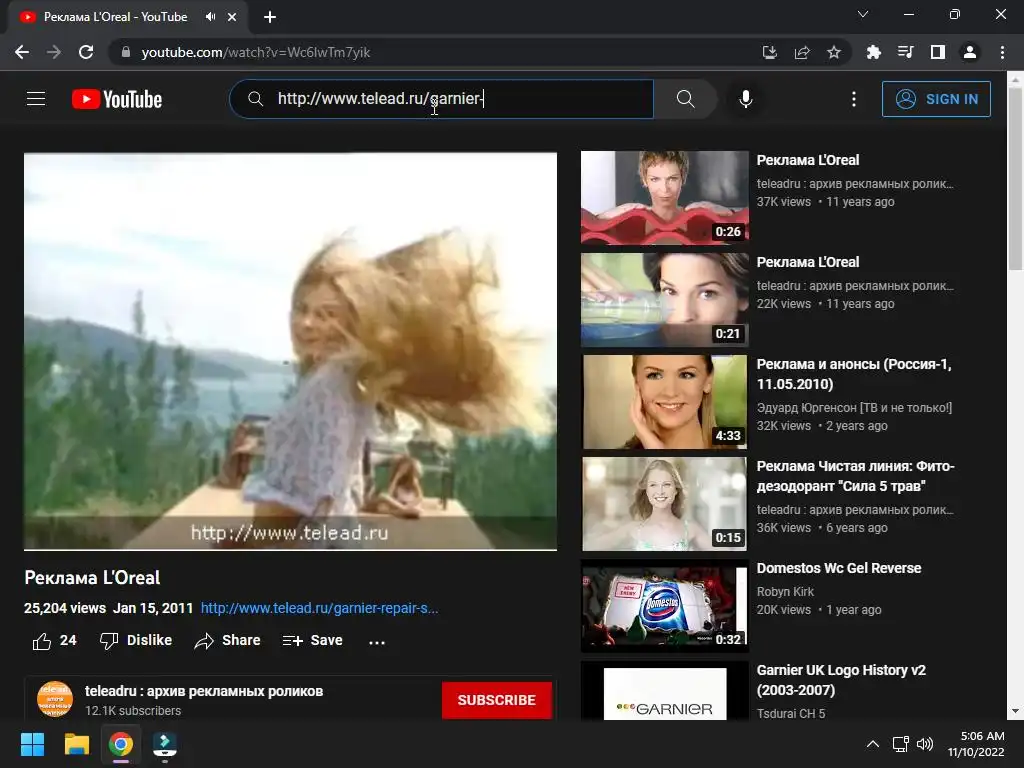The width and height of the screenshot is (1024, 768).
Task: Open the YouTube hamburger guide menu
Action: pyautogui.click(x=36, y=99)
